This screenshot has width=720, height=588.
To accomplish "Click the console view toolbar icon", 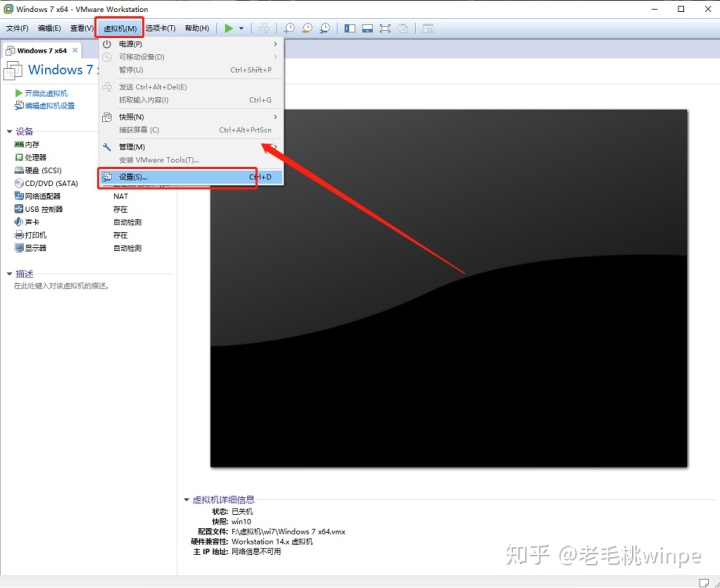I will tap(428, 28).
